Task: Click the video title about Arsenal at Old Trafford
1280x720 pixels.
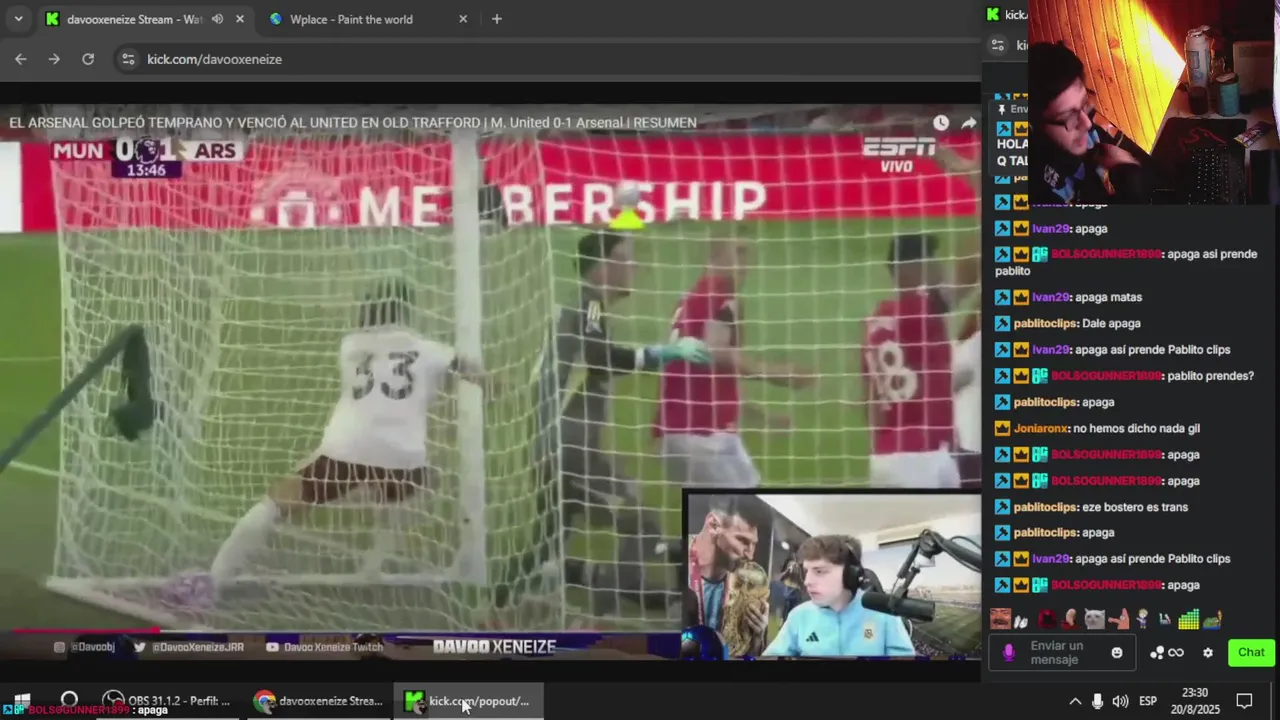Action: 353,122
